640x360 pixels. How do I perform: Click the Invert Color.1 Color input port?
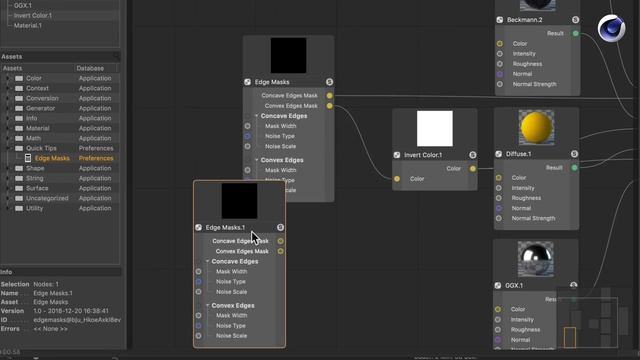point(397,179)
